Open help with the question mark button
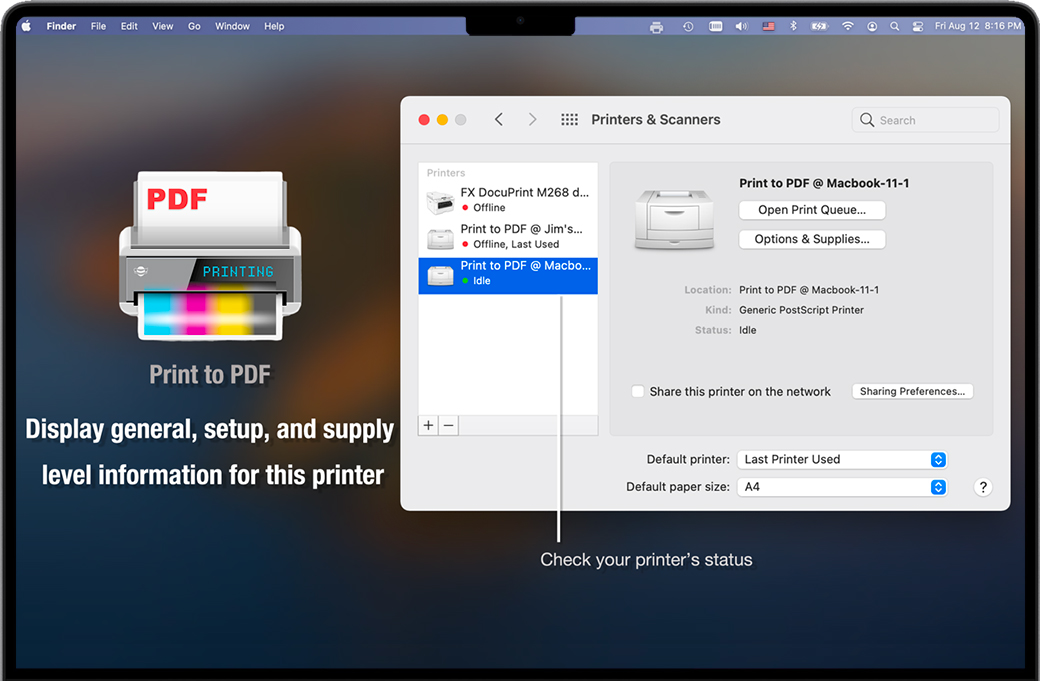The image size is (1040, 681). point(983,487)
